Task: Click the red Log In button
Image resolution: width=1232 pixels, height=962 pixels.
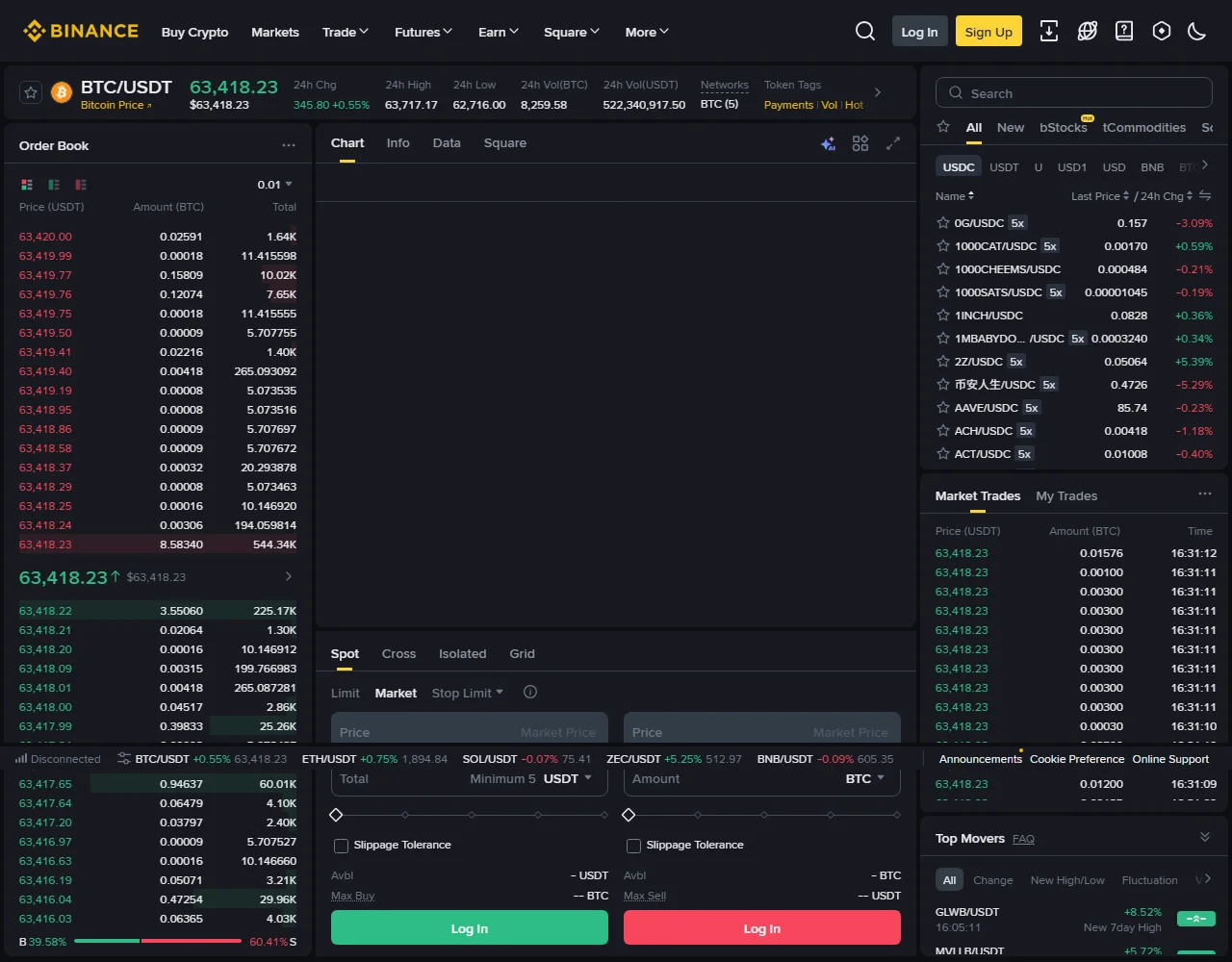Action: pyautogui.click(x=762, y=928)
